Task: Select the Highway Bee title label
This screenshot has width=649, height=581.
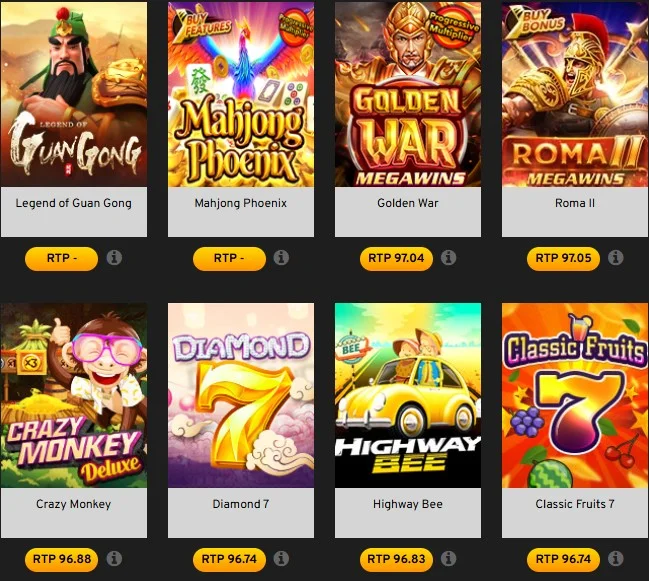Action: point(408,504)
